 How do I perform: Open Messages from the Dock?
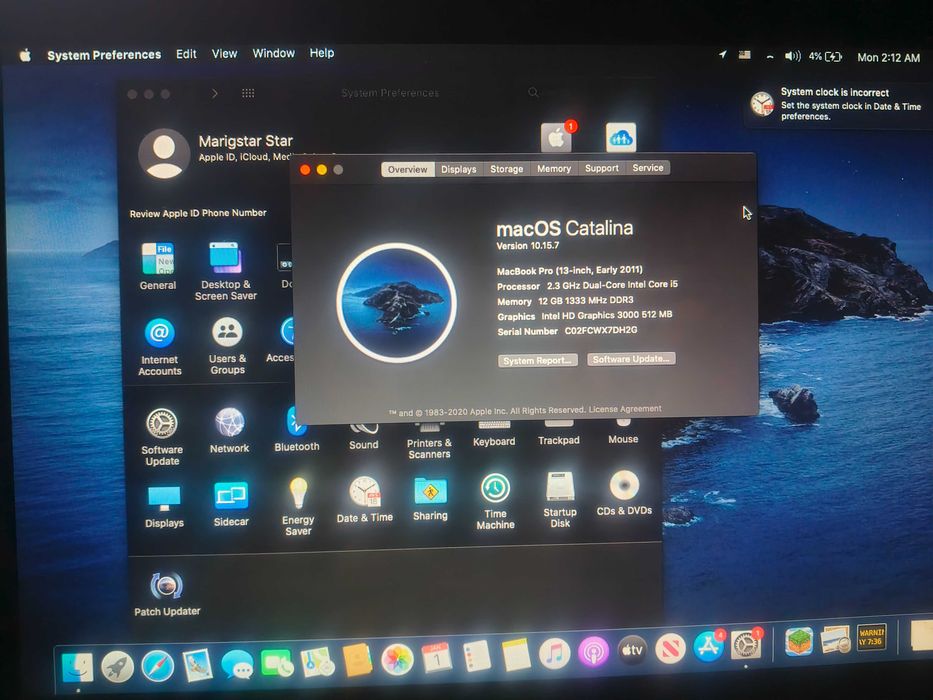[x=237, y=664]
